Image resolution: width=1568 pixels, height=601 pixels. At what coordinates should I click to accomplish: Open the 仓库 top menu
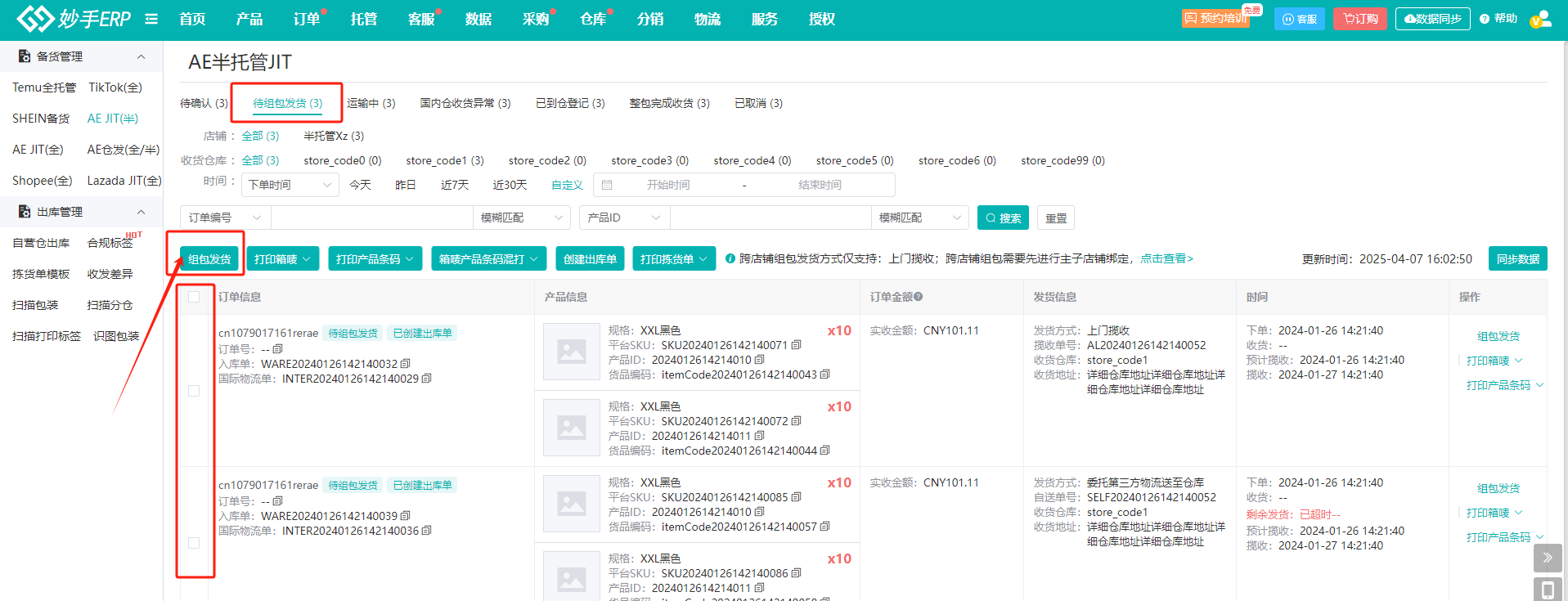[593, 19]
